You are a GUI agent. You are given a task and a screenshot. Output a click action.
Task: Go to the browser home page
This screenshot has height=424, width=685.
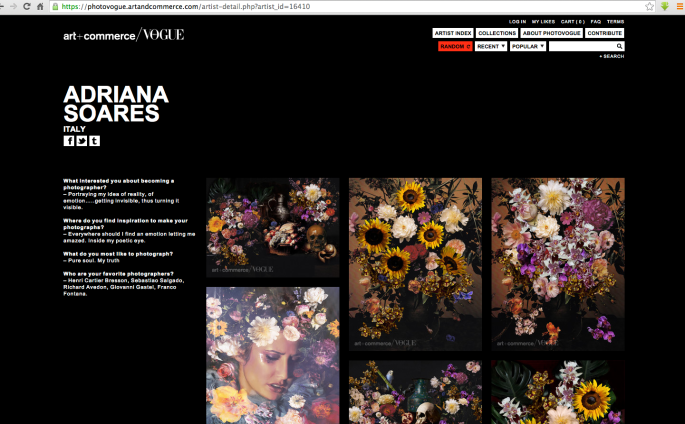(x=39, y=6)
